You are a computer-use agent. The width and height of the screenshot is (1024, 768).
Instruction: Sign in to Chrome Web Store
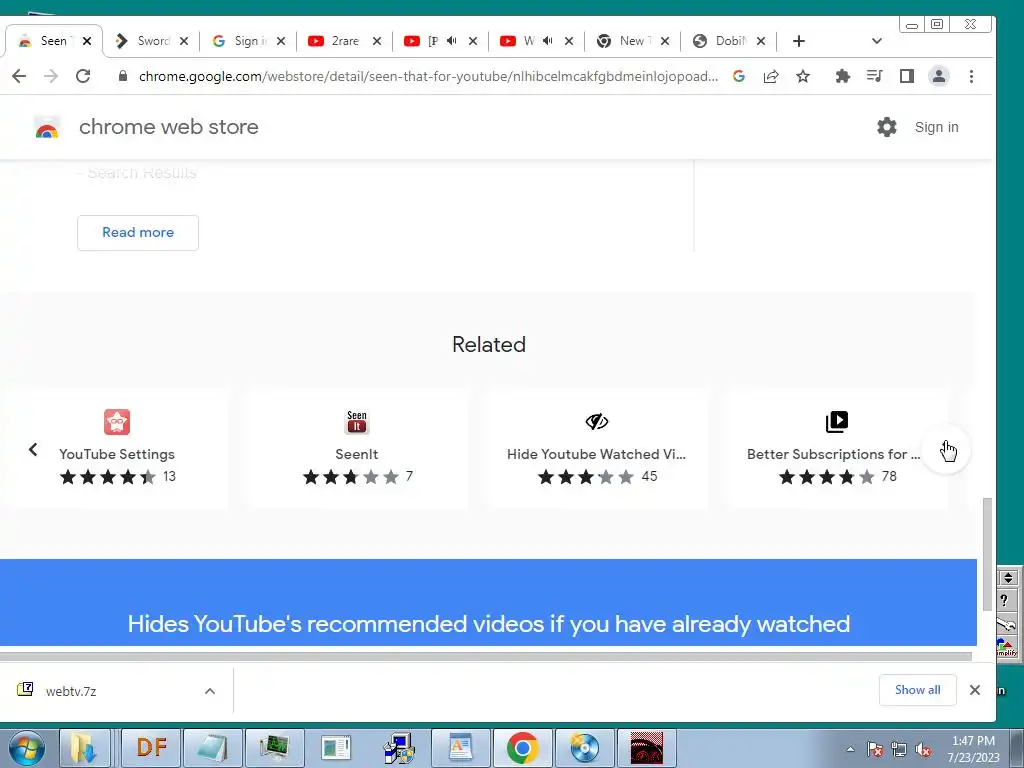(x=936, y=127)
